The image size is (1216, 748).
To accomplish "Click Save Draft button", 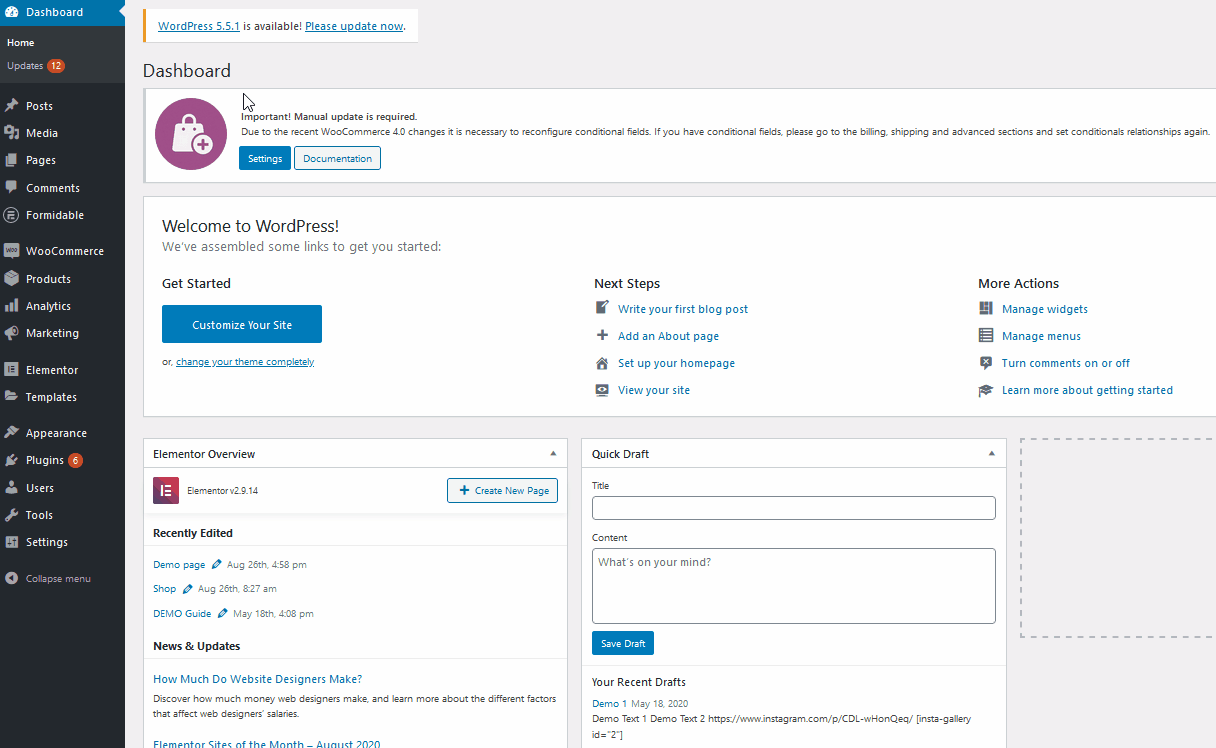I will (x=623, y=643).
